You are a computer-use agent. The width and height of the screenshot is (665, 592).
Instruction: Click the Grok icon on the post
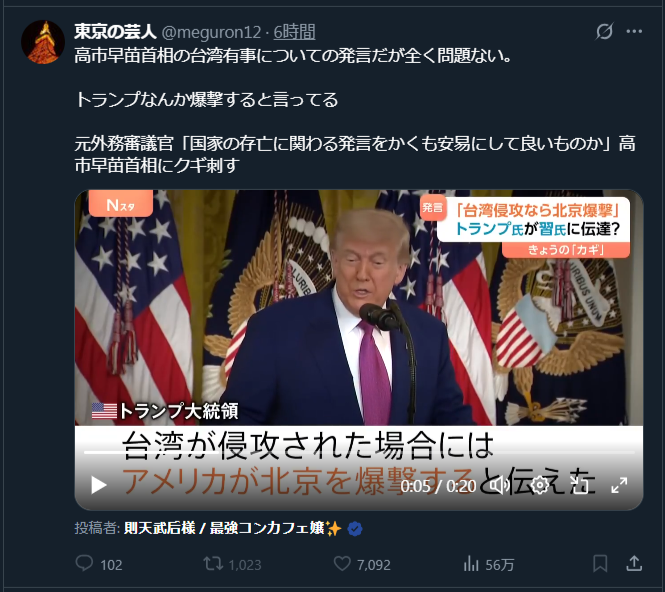pos(604,31)
